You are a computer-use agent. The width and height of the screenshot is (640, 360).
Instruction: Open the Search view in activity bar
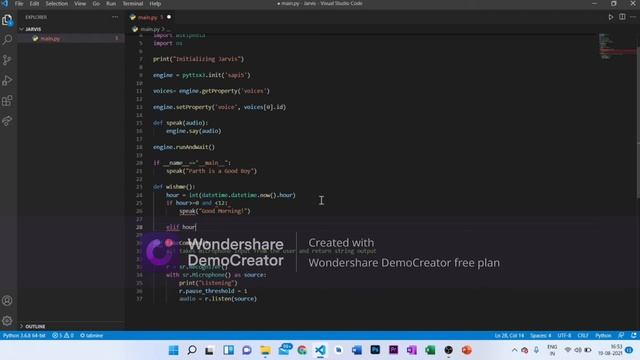pos(7,40)
